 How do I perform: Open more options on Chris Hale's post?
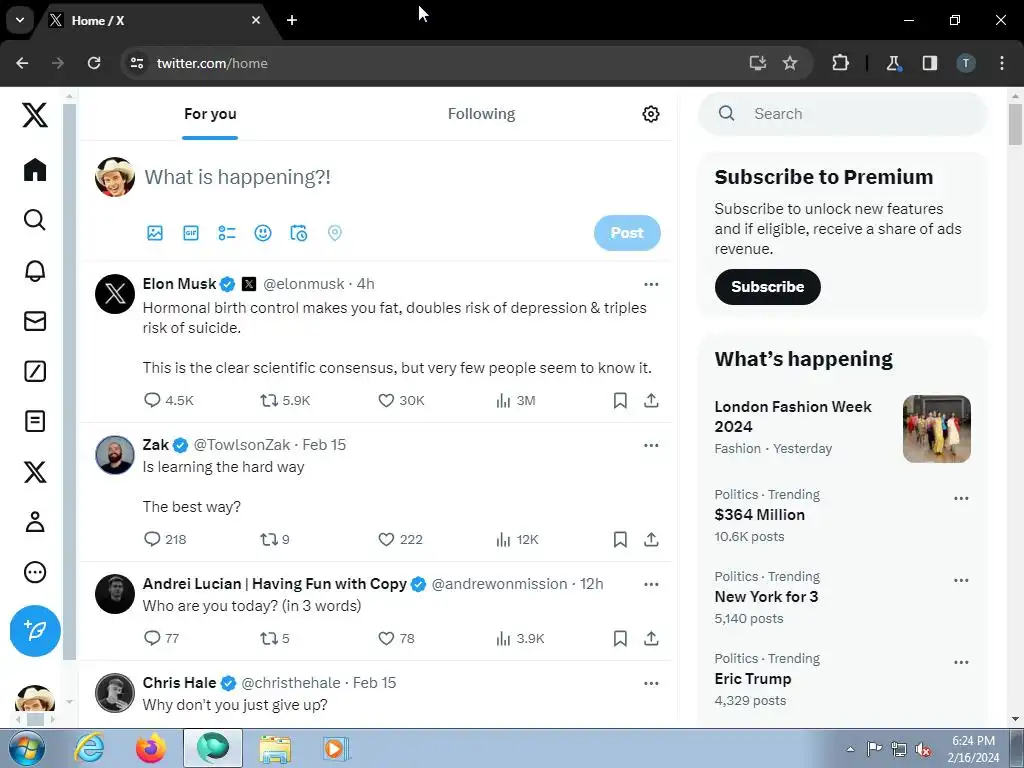(651, 684)
